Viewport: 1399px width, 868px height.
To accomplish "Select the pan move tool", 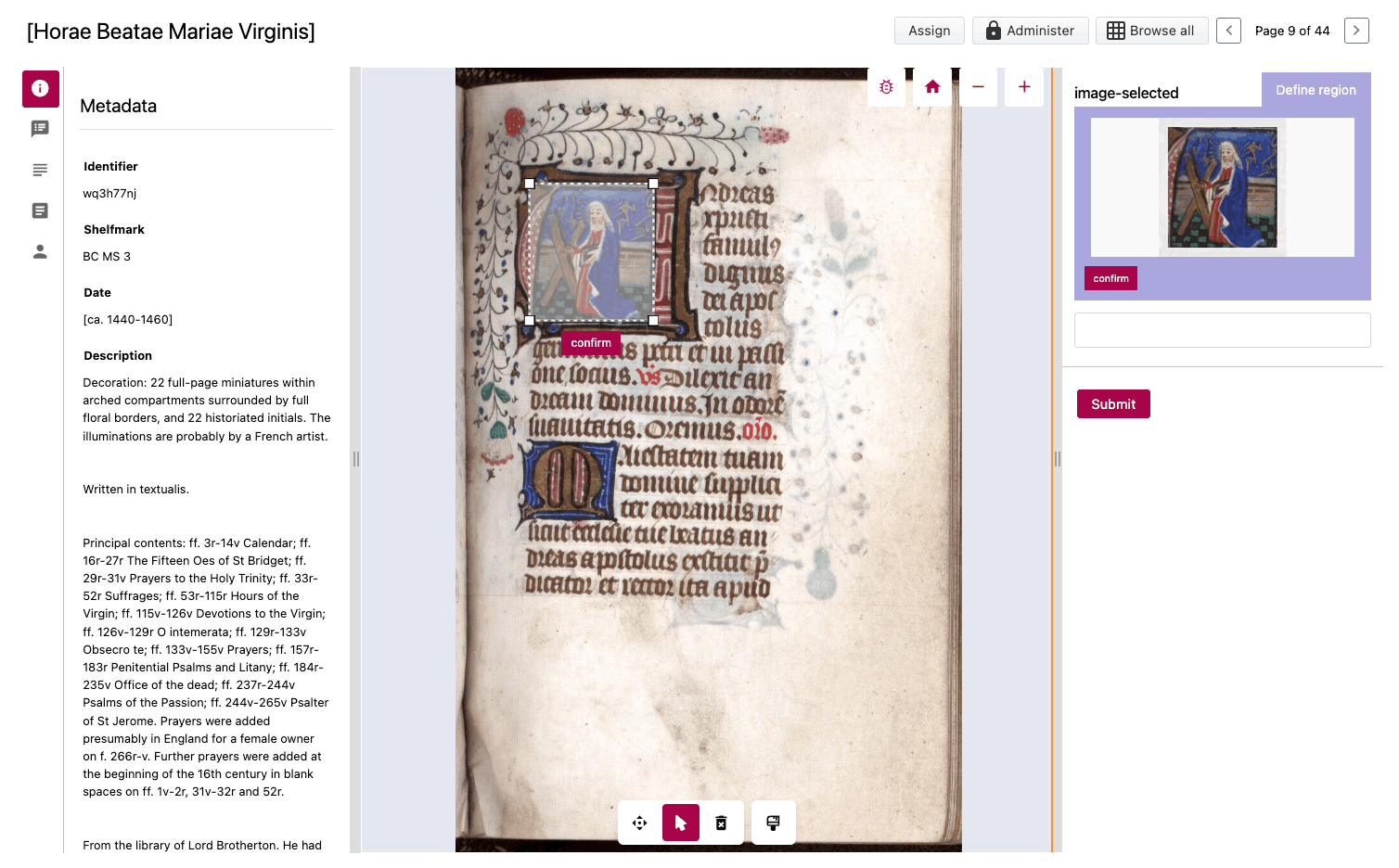I will click(x=640, y=823).
